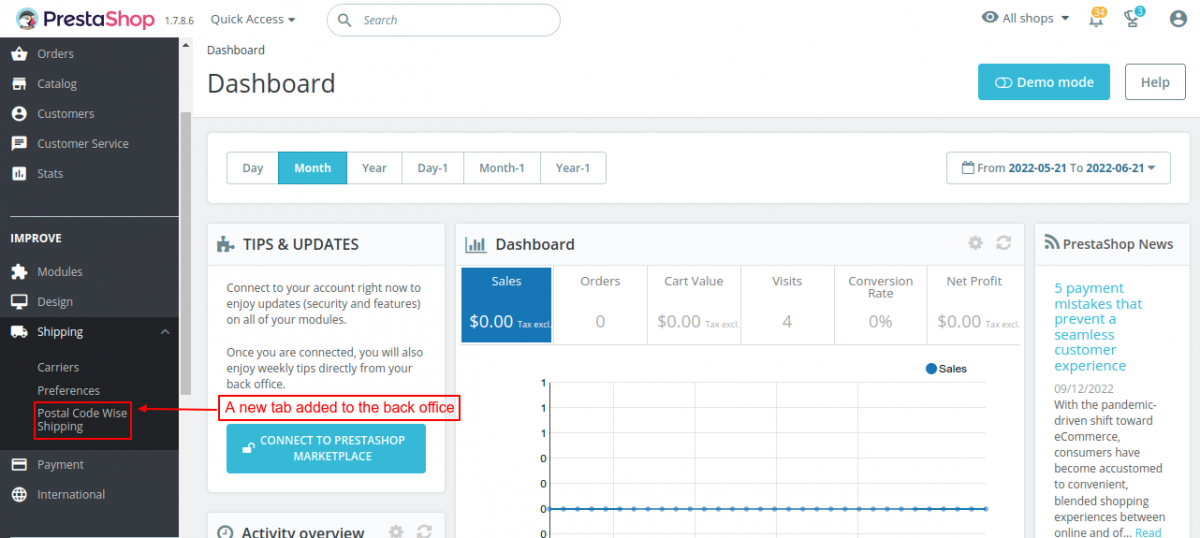The image size is (1200, 538).
Task: Click the Orders basket icon in sidebar
Action: click(19, 54)
